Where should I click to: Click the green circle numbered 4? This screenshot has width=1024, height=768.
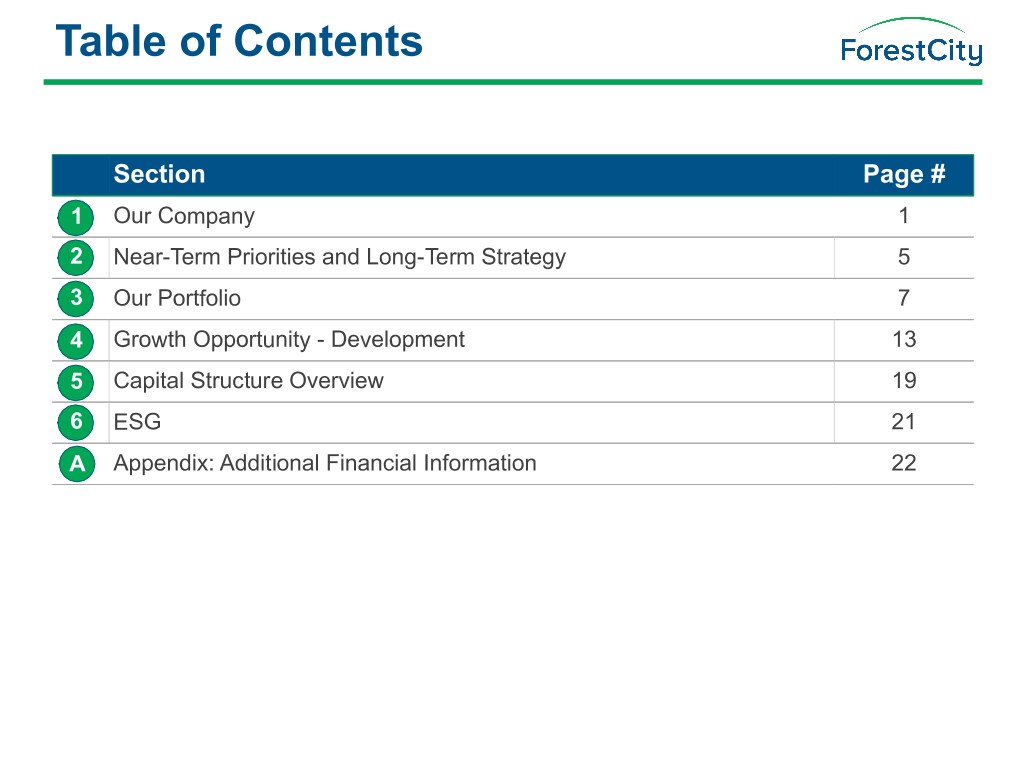coord(76,340)
